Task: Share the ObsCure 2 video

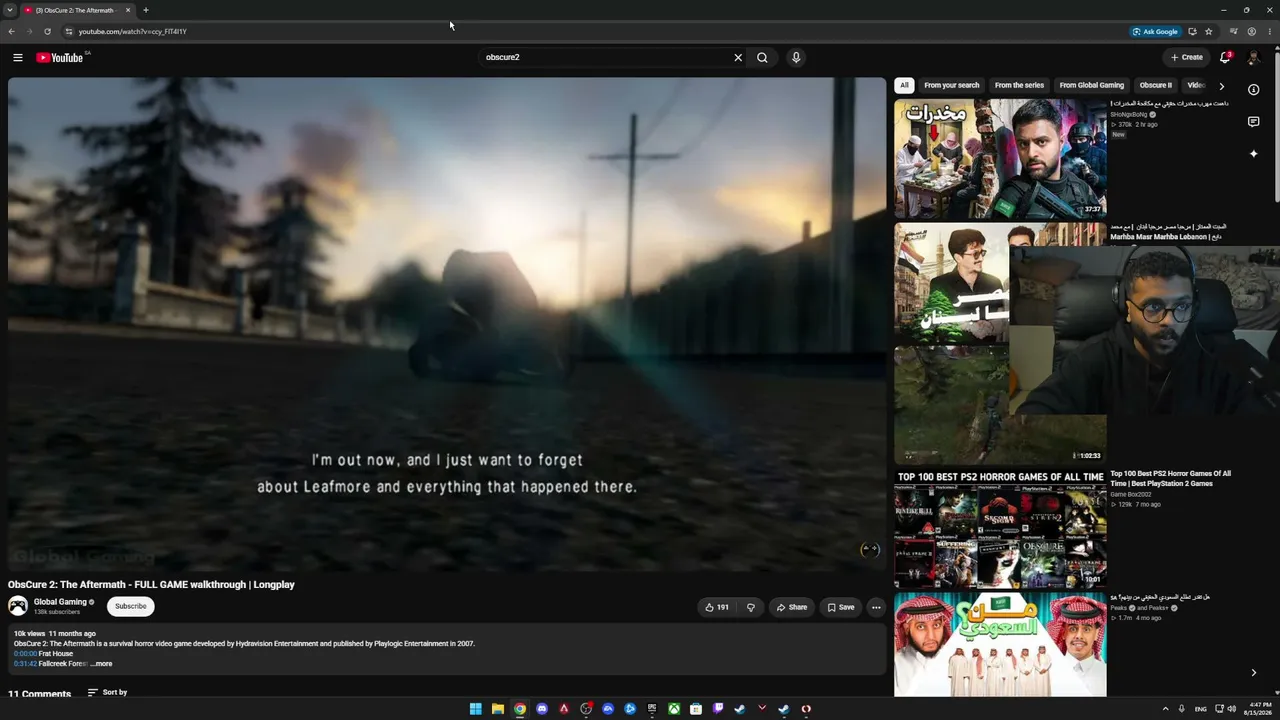Action: pyautogui.click(x=791, y=607)
